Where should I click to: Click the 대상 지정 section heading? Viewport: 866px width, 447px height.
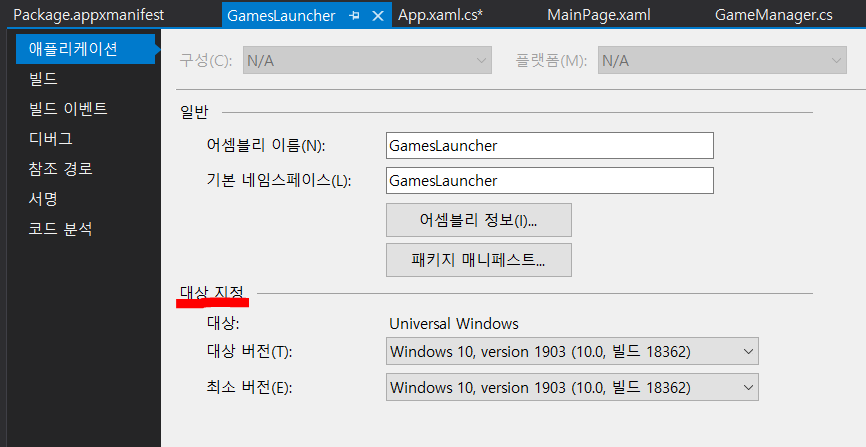(212, 293)
